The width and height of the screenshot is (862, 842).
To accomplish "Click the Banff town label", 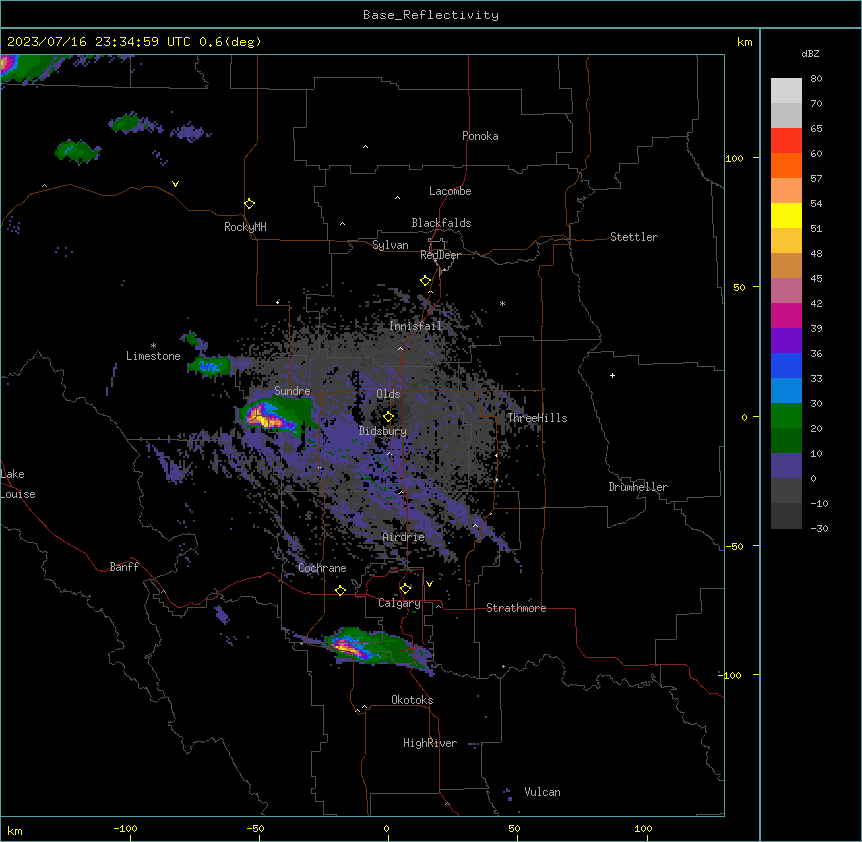I will coord(124,567).
